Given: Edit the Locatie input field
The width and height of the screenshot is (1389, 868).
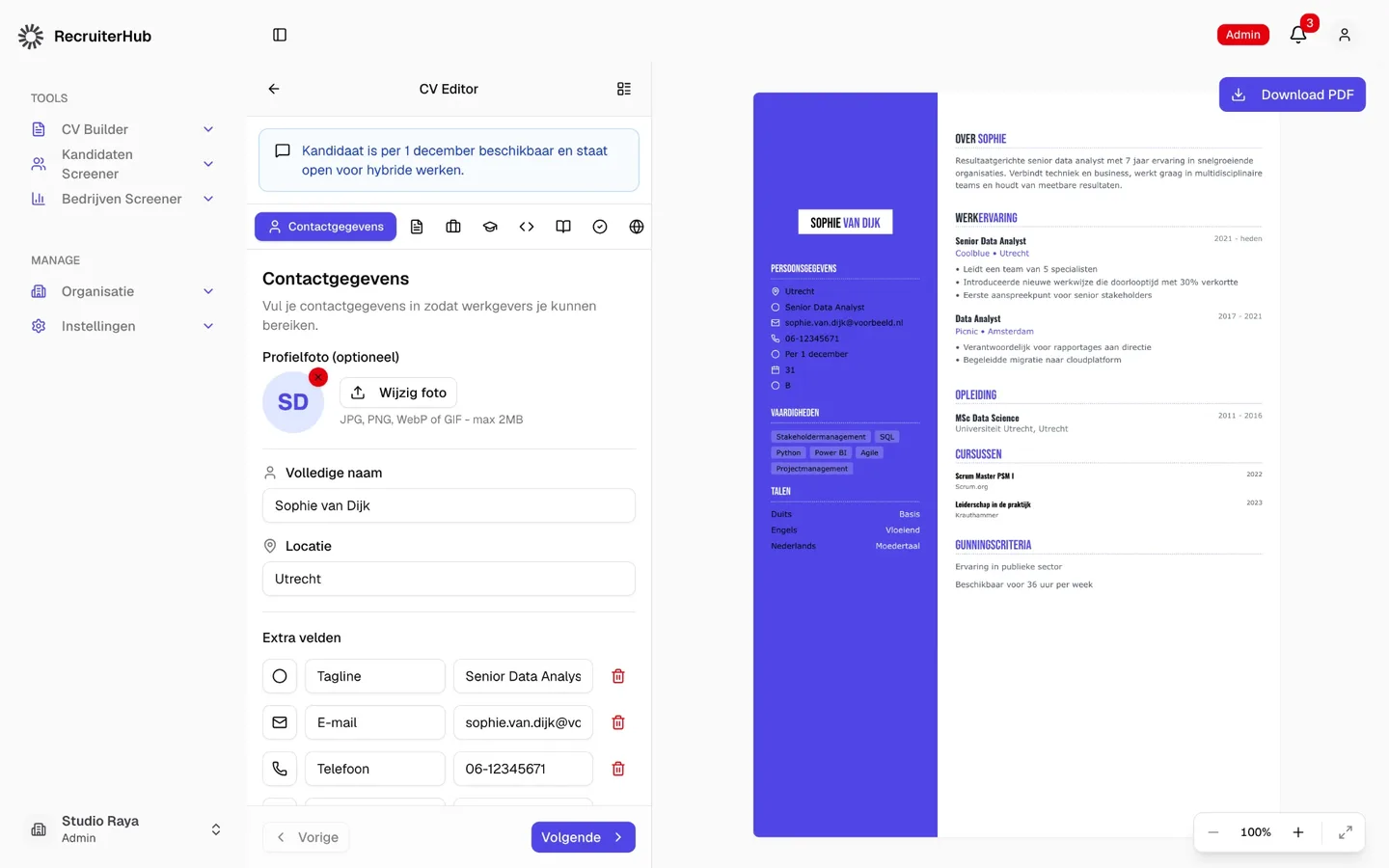Looking at the screenshot, I should (x=449, y=579).
